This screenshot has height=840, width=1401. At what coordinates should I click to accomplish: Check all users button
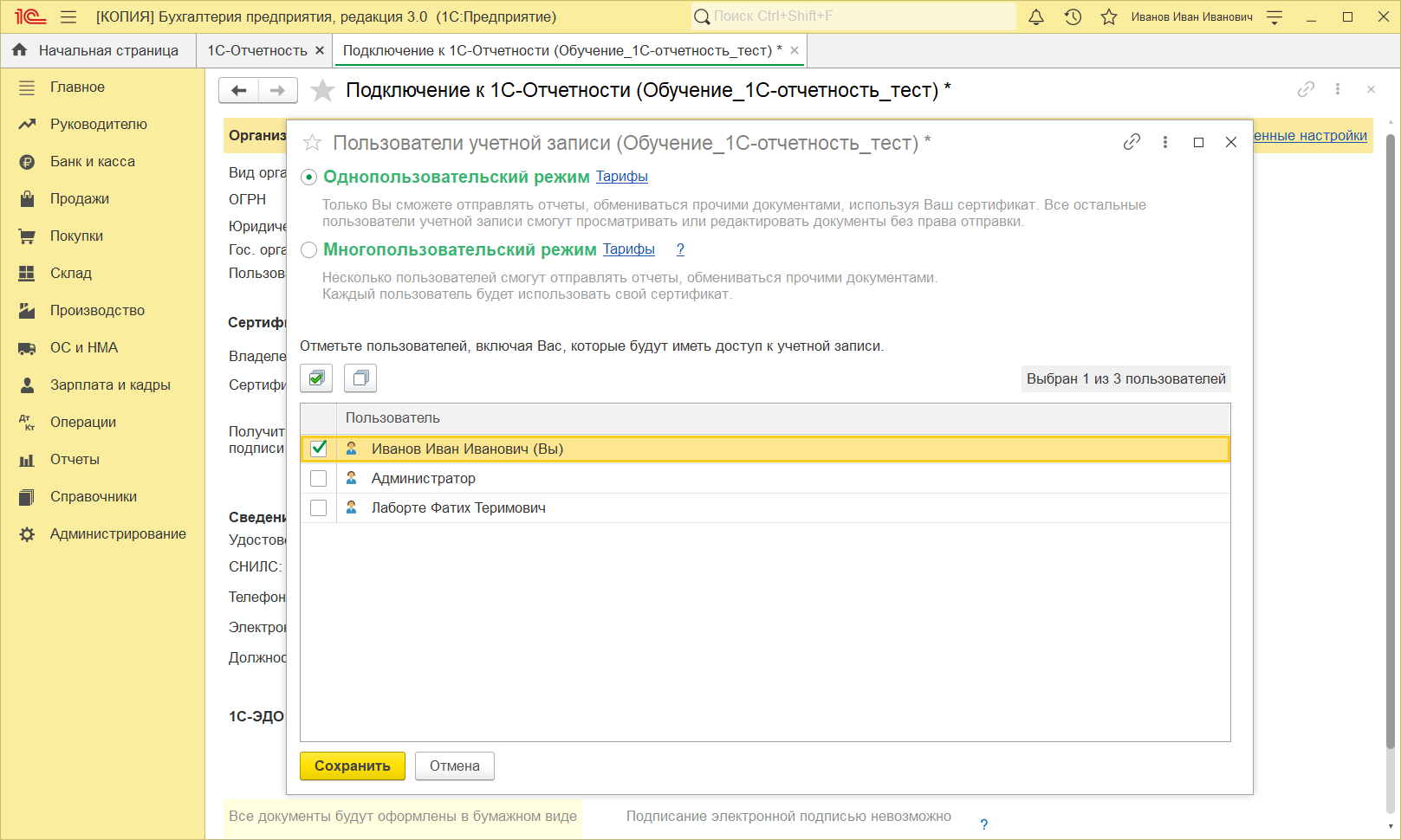(316, 378)
